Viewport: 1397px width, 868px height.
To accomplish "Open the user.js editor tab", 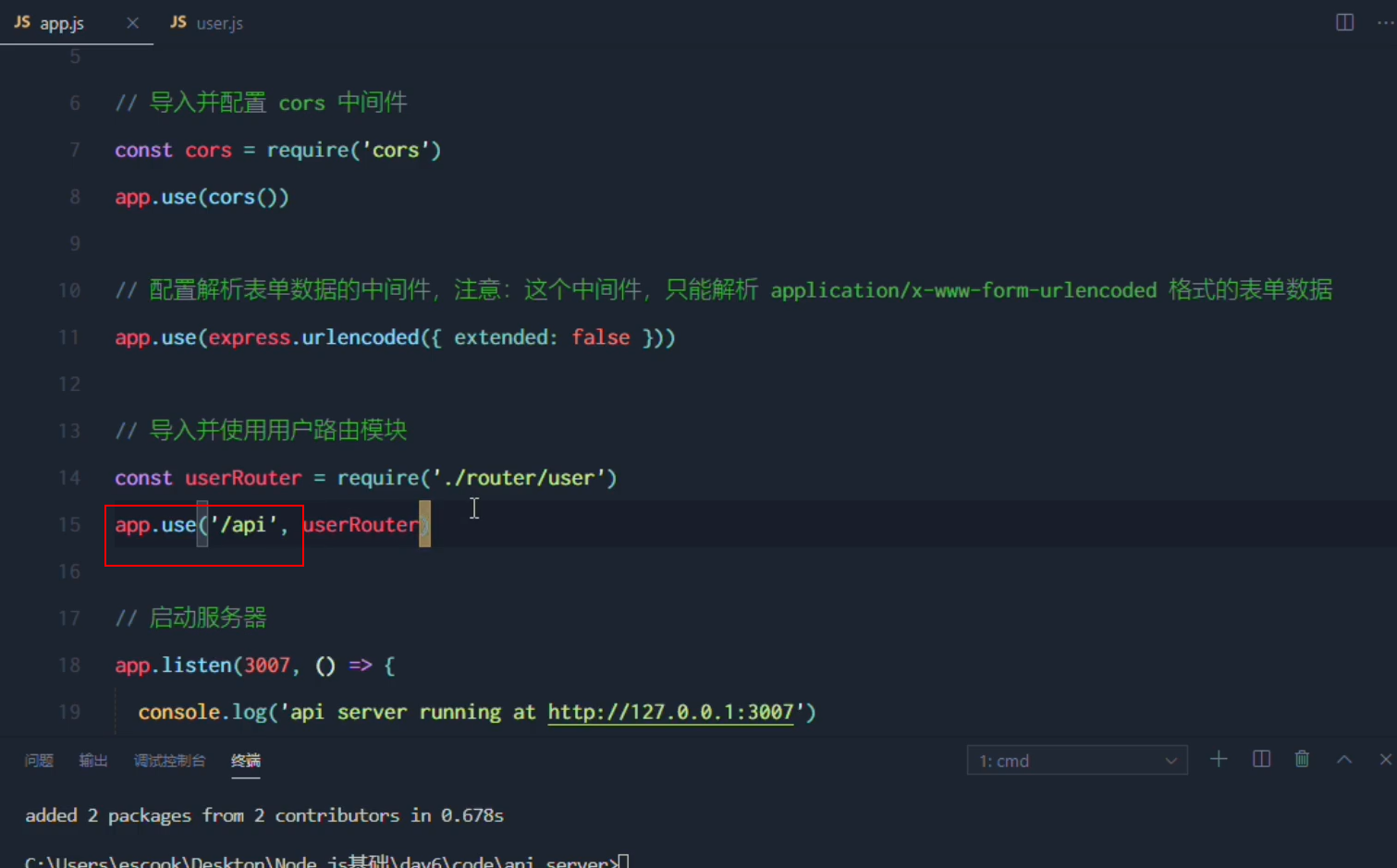I will click(x=207, y=23).
